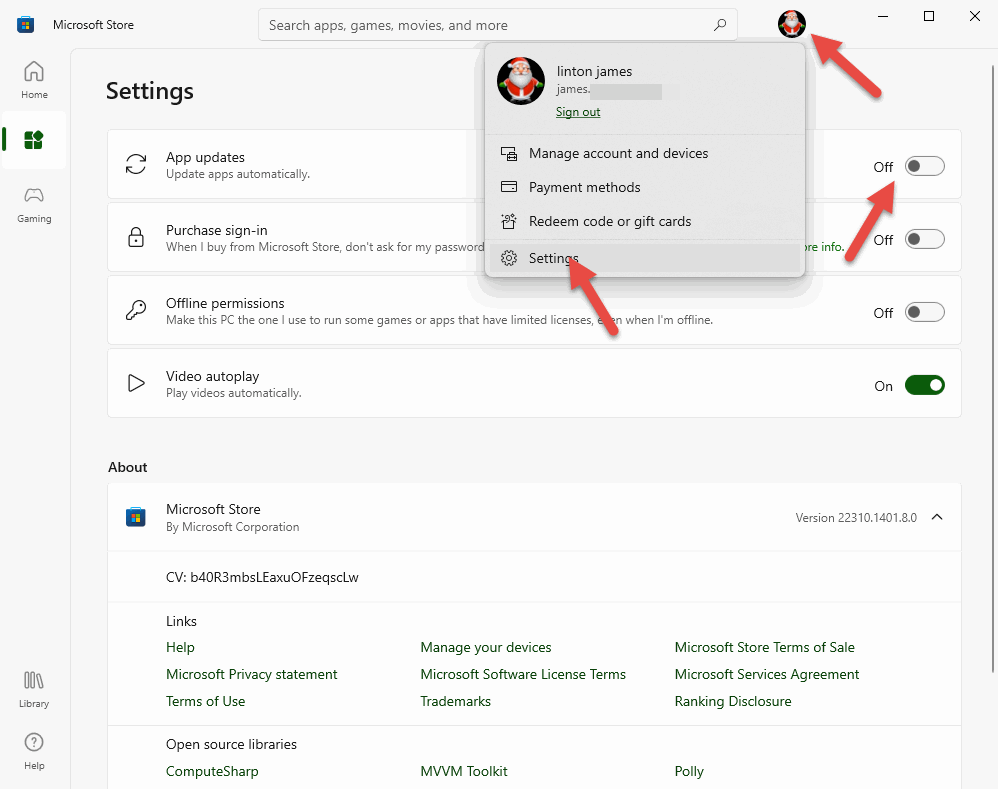998x789 pixels.
Task: Open Microsoft Software License Terms link
Action: tap(523, 674)
